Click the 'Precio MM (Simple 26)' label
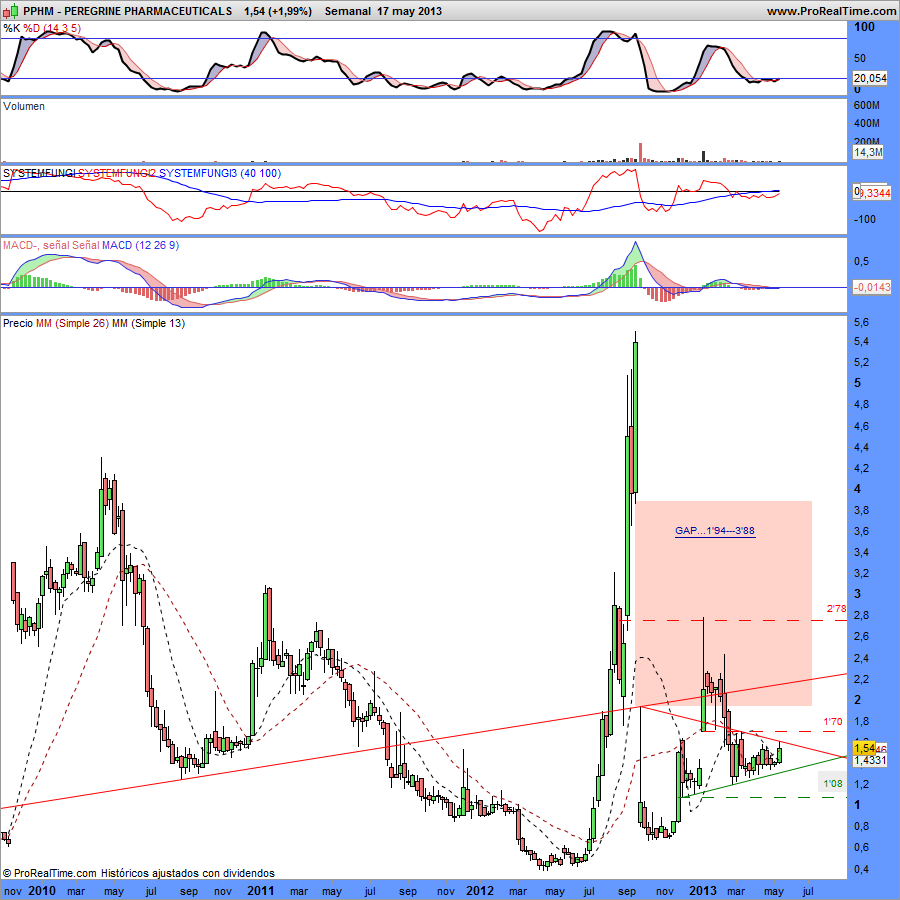 point(56,323)
